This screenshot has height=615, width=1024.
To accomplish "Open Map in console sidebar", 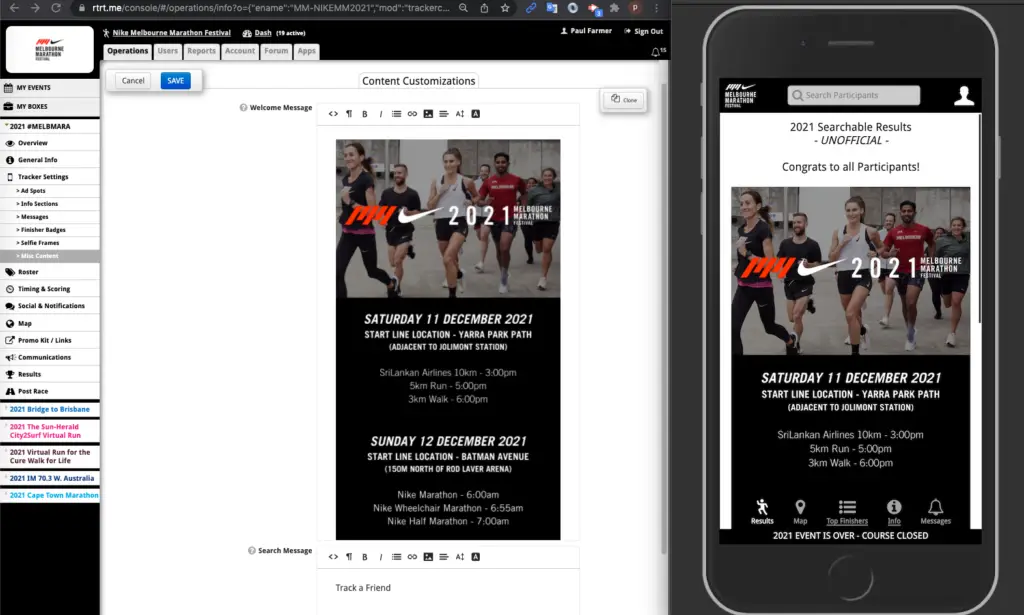I will pos(50,323).
